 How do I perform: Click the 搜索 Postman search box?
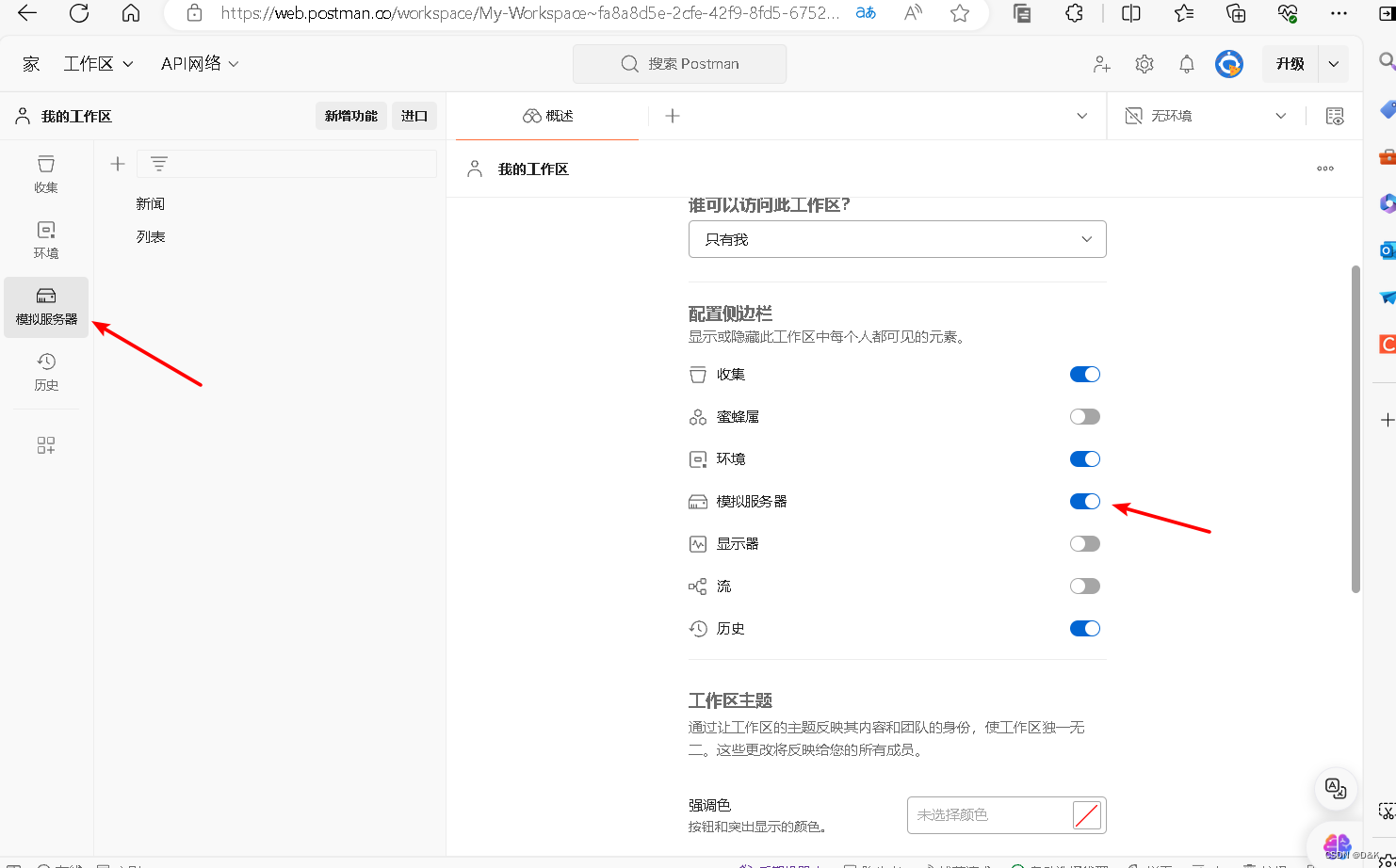[x=679, y=64]
